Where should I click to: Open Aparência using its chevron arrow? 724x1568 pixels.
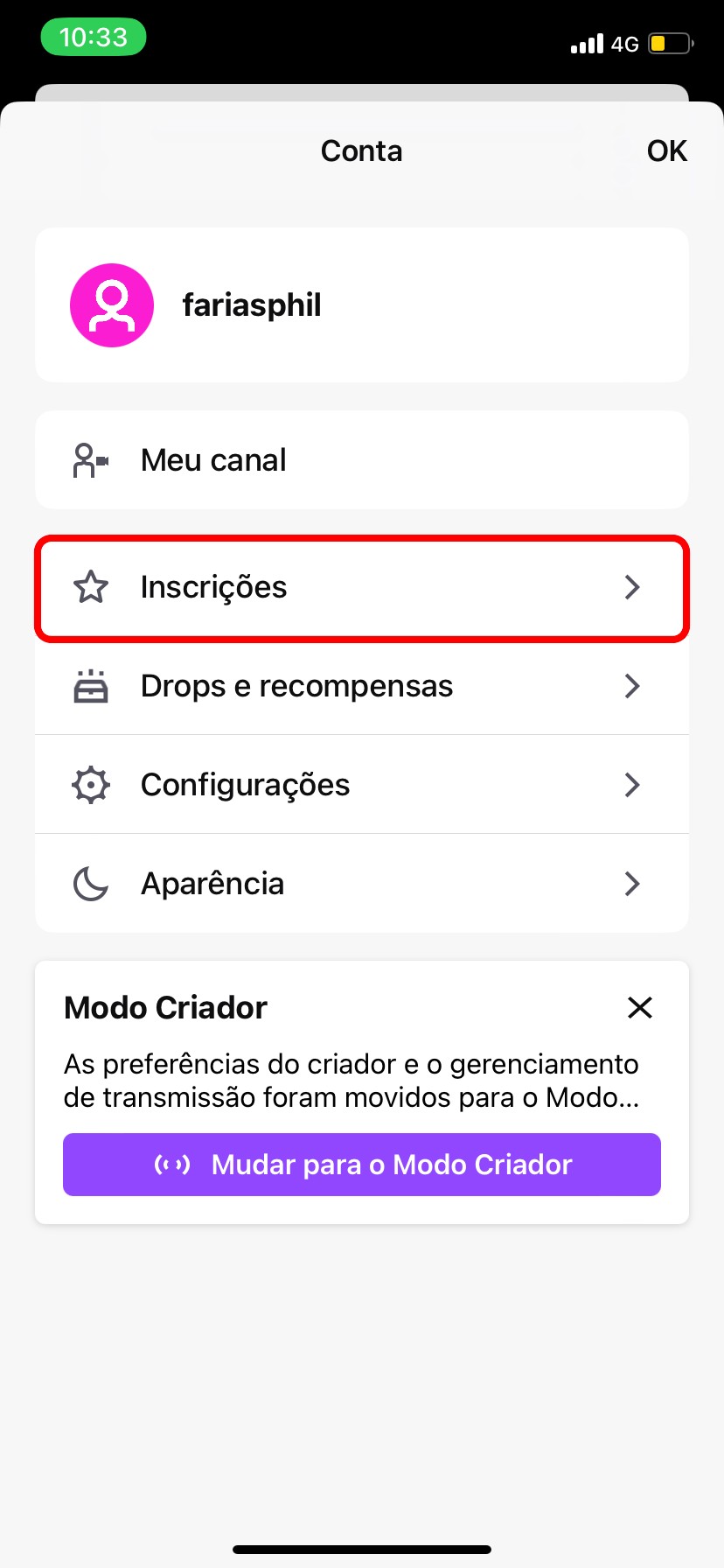click(632, 884)
